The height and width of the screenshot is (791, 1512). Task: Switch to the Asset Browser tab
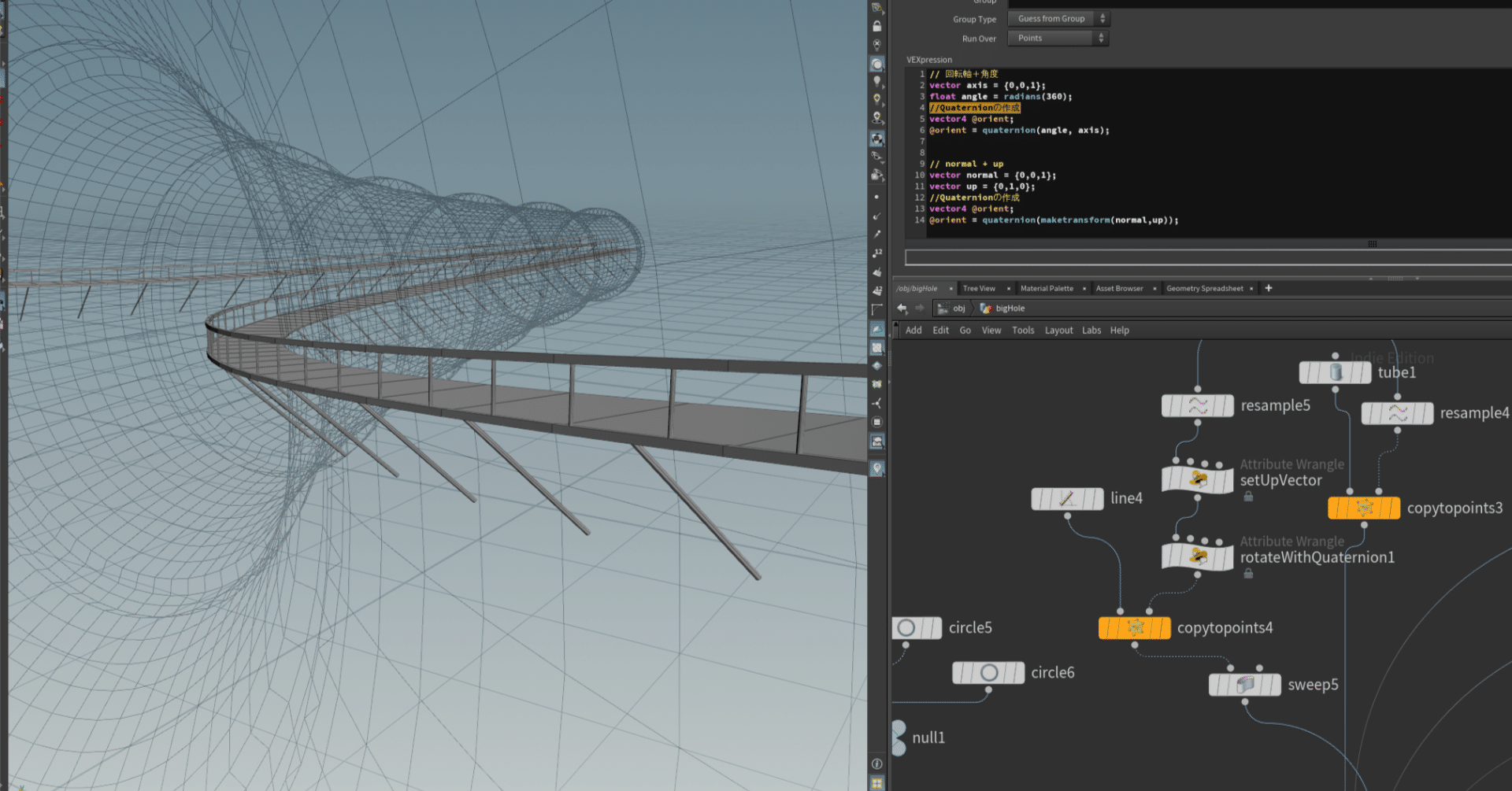pyautogui.click(x=1119, y=289)
